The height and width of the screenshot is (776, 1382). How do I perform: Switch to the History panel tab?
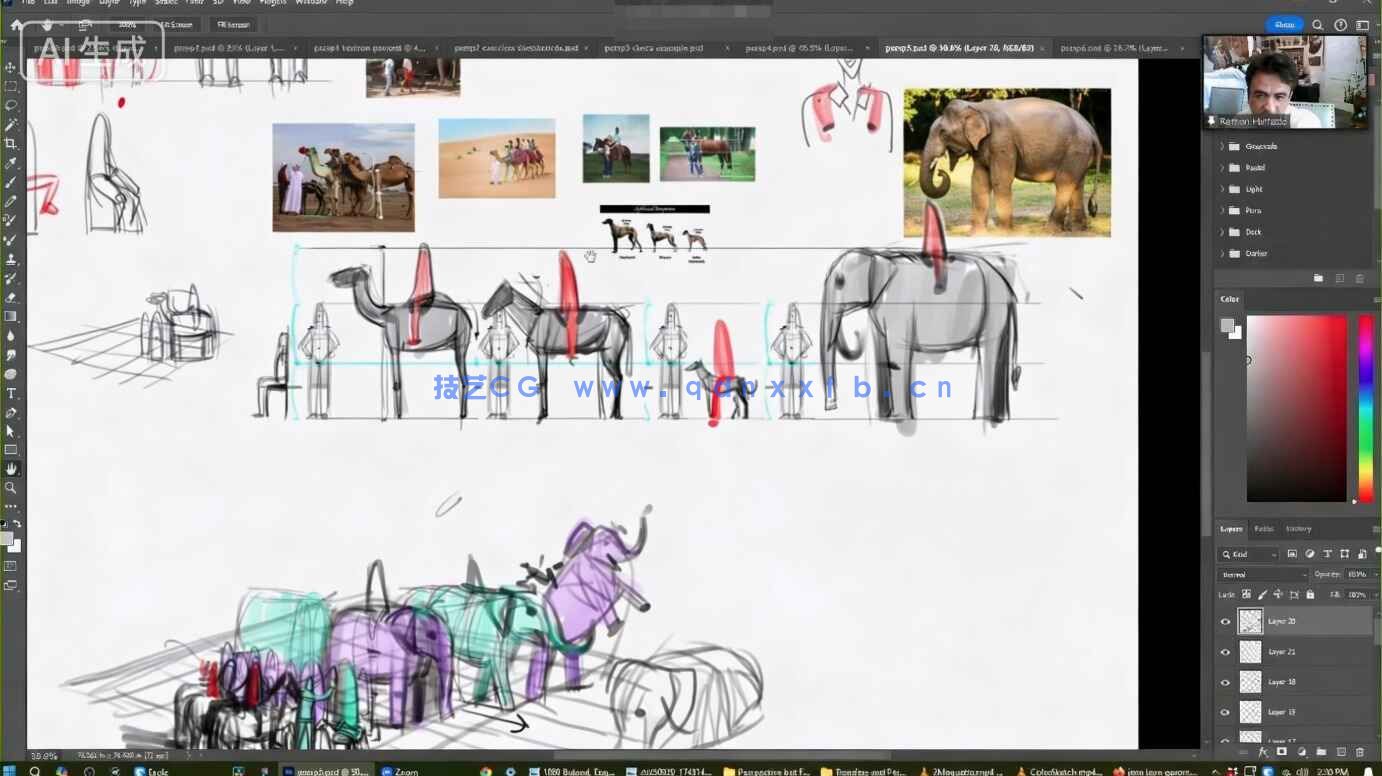(x=1298, y=529)
